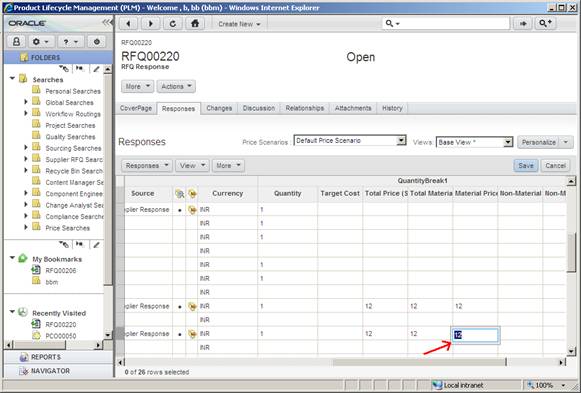Open the FOLDERS drawer
This screenshot has width=581, height=393.
coord(58,57)
